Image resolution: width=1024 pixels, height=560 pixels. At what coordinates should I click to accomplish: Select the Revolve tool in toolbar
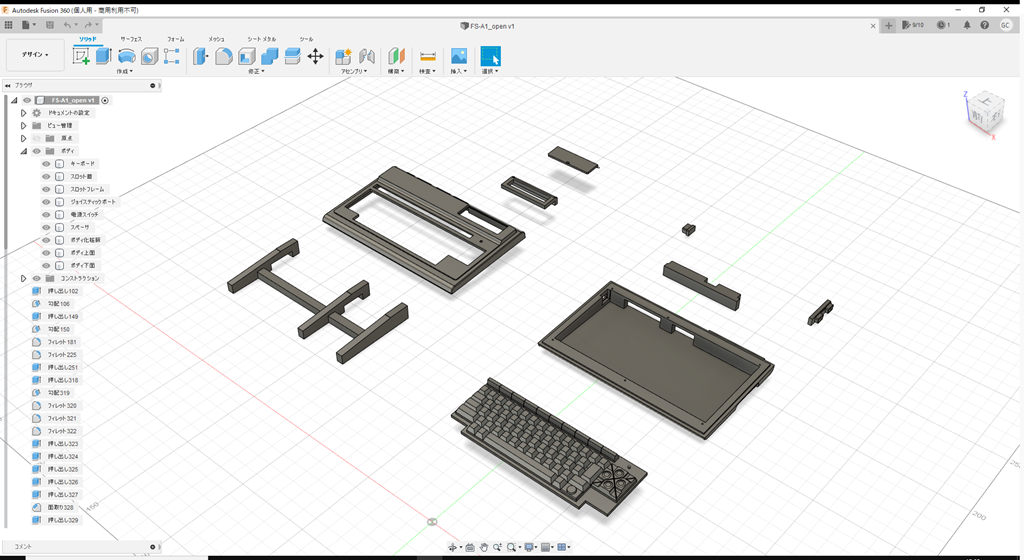127,57
